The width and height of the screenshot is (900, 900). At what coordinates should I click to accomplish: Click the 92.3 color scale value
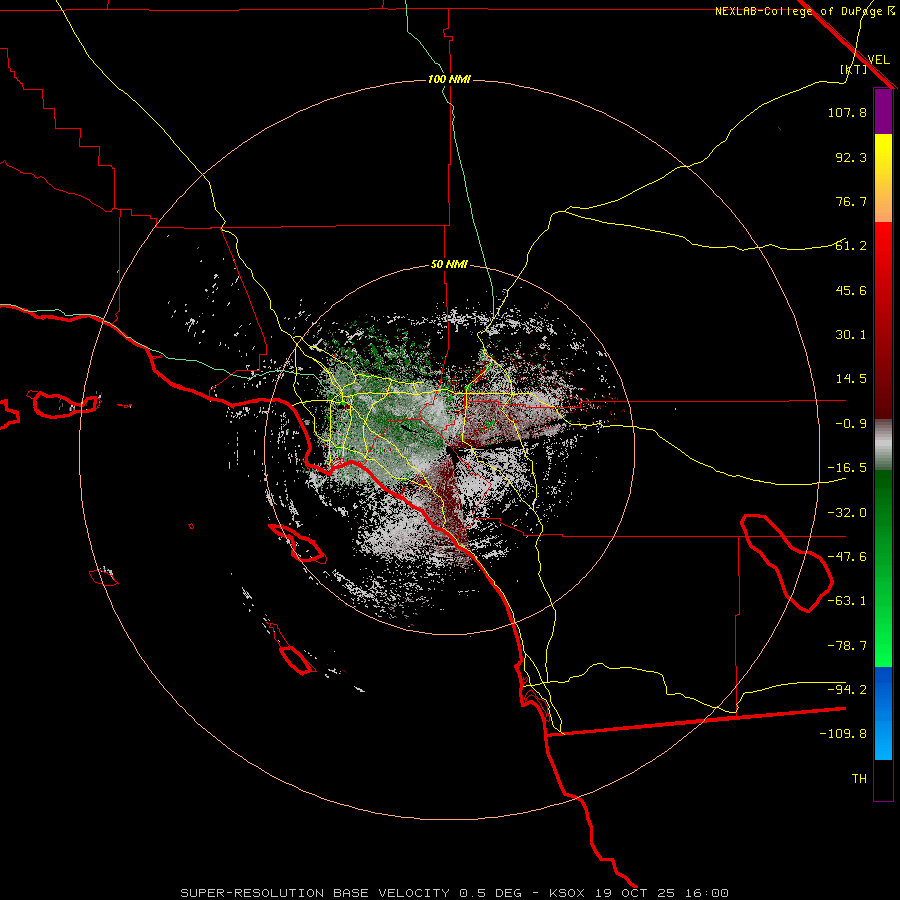pyautogui.click(x=851, y=157)
